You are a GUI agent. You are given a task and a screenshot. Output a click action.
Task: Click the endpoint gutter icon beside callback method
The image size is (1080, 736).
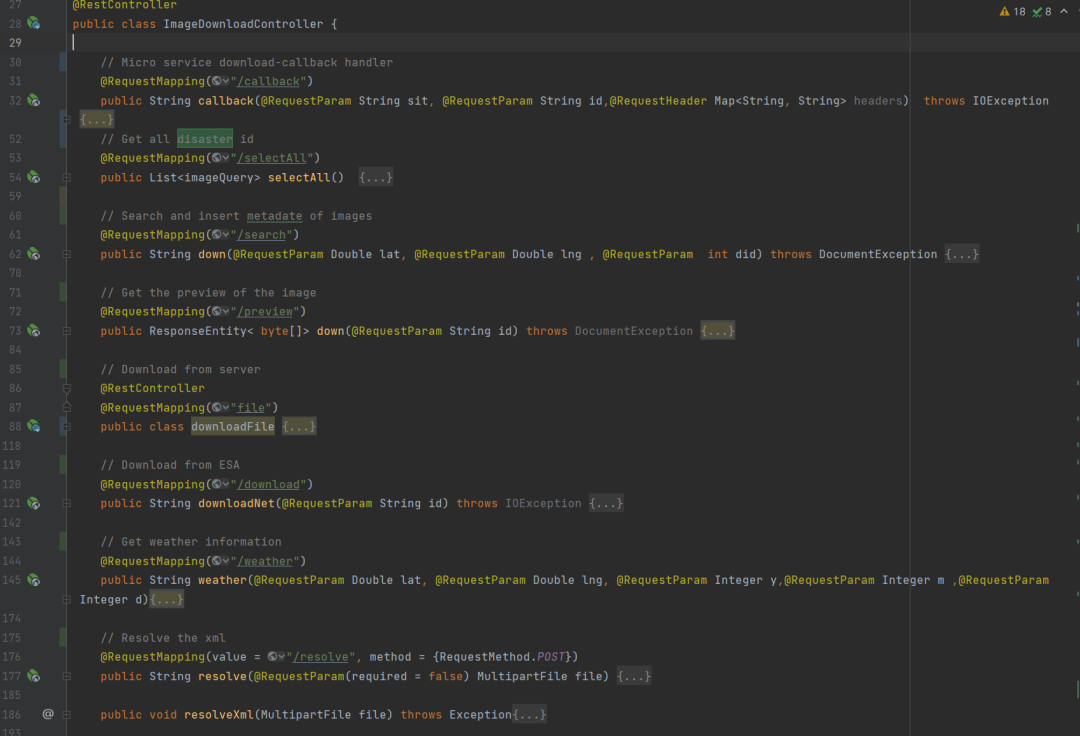pos(33,100)
